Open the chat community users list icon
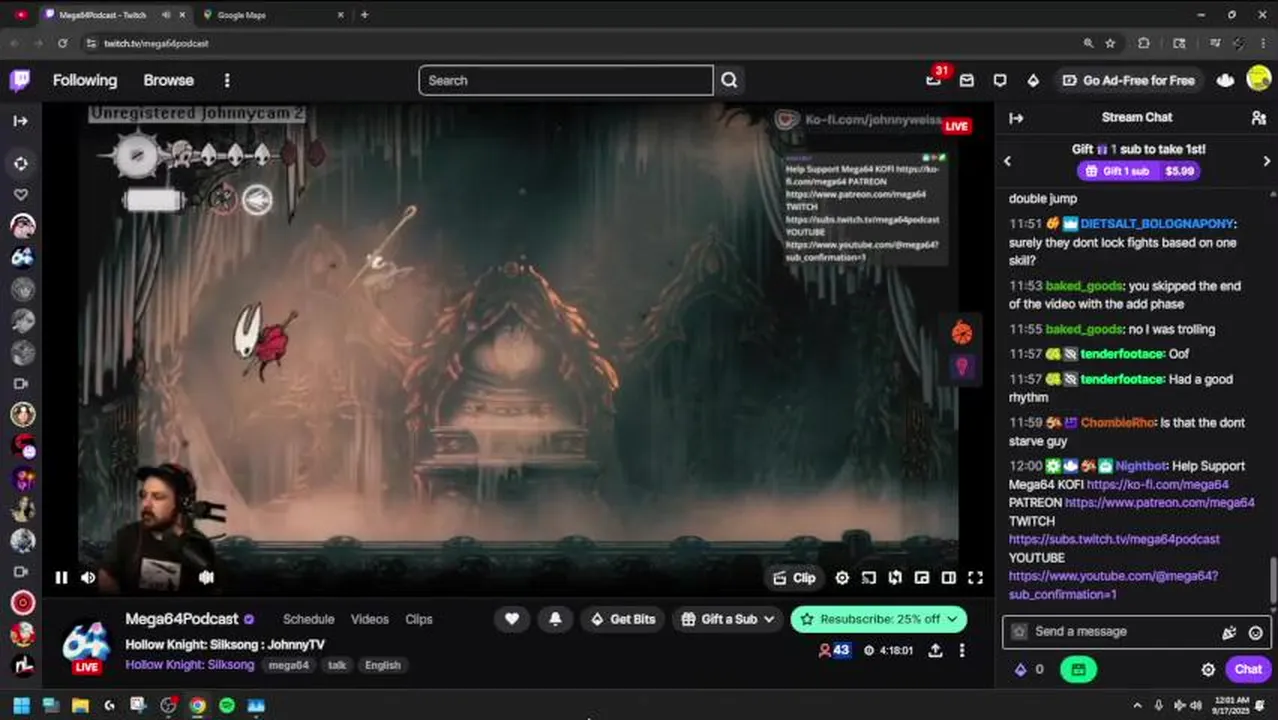The width and height of the screenshot is (1278, 720). click(x=1258, y=118)
